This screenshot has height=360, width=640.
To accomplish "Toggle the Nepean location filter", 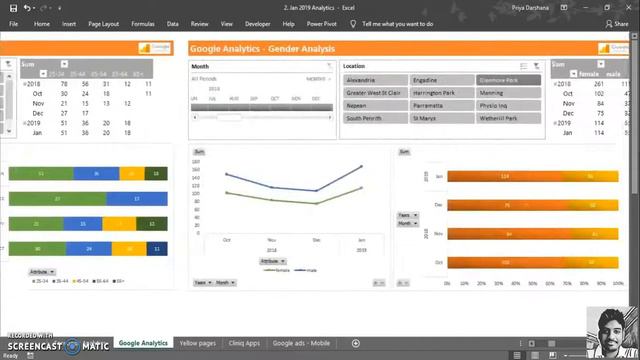I will 376,105.
